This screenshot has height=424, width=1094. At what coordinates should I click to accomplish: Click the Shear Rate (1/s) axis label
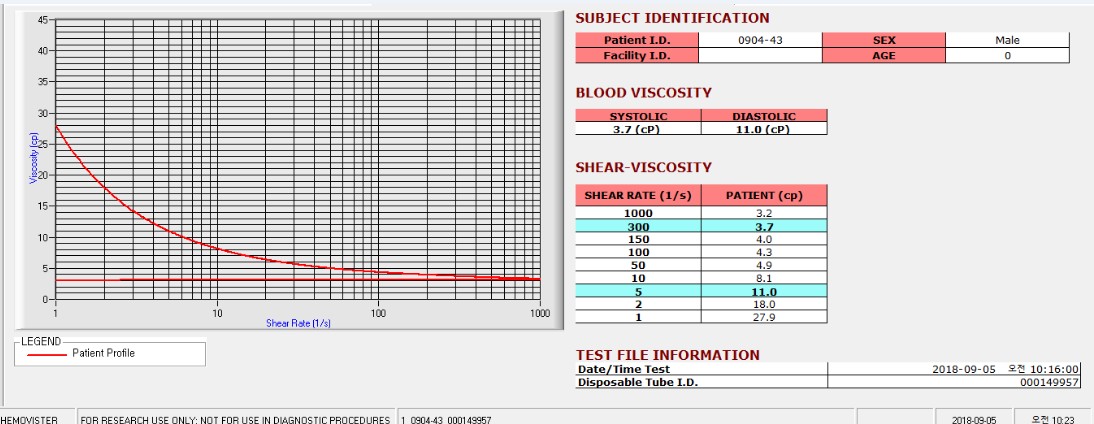coord(298,324)
